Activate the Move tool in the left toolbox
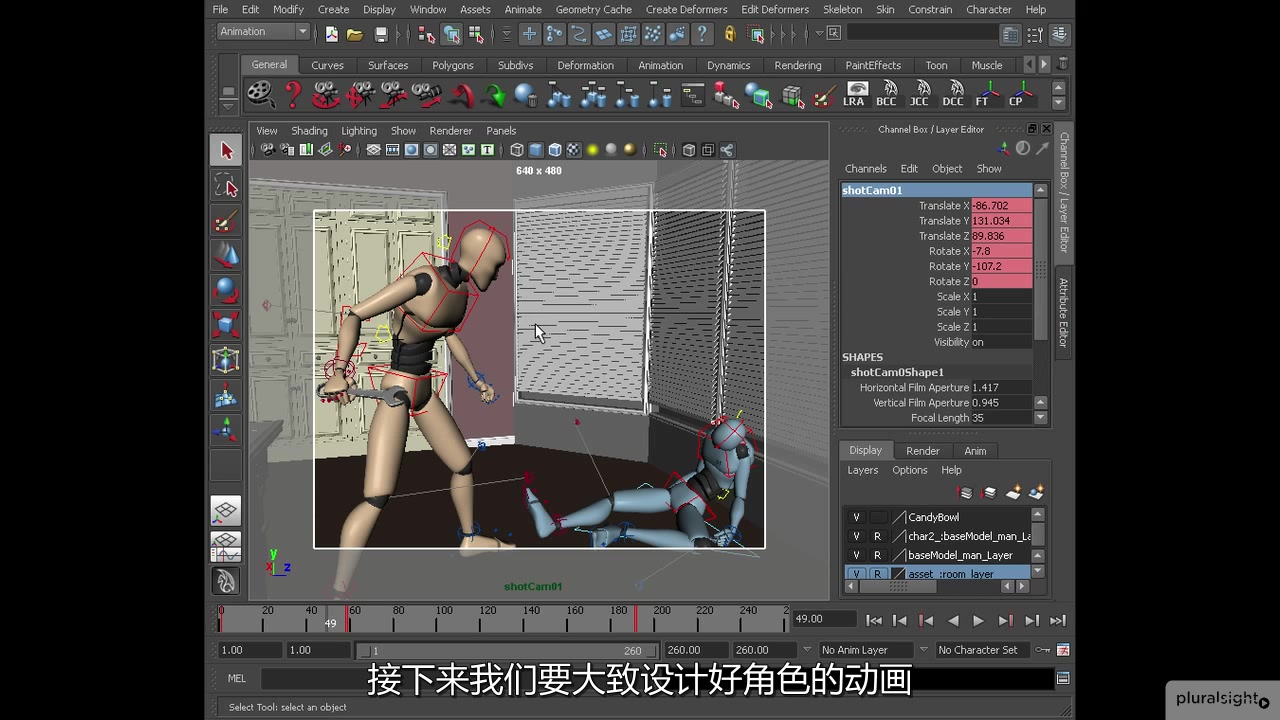This screenshot has height=720, width=1280. 225,257
